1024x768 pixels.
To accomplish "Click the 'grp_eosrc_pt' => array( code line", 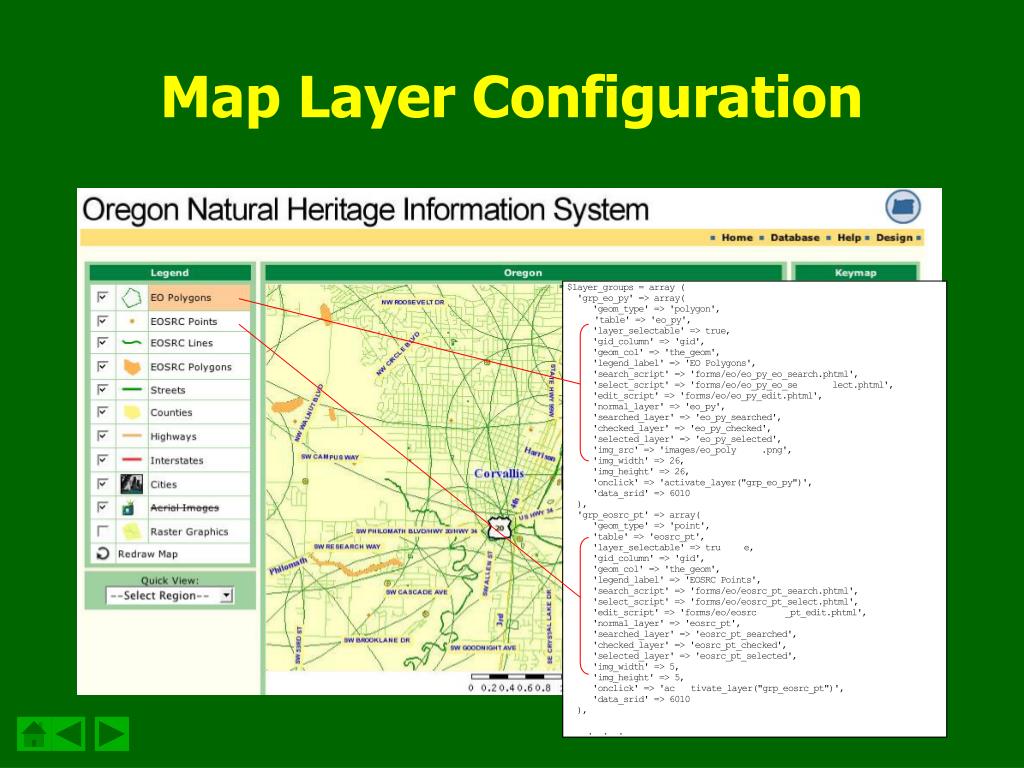I will [638, 515].
